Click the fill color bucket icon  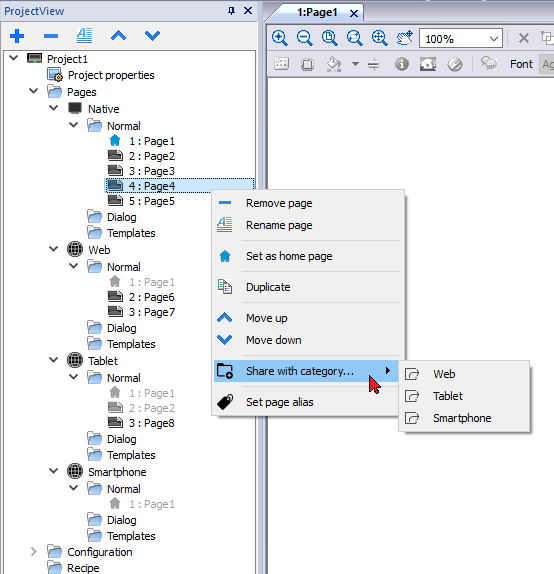coord(334,64)
